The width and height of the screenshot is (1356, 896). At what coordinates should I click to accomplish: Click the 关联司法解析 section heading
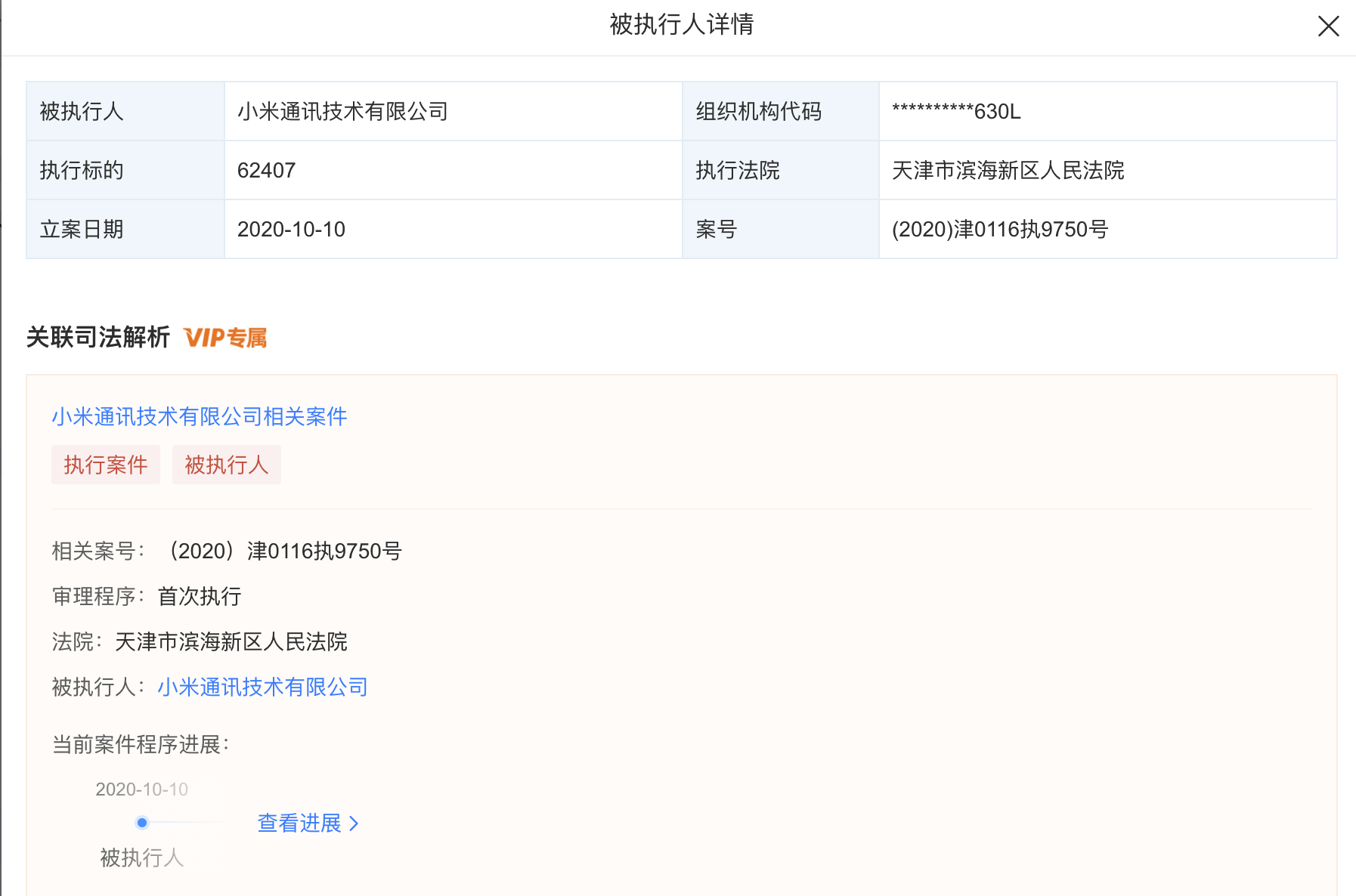(x=98, y=337)
